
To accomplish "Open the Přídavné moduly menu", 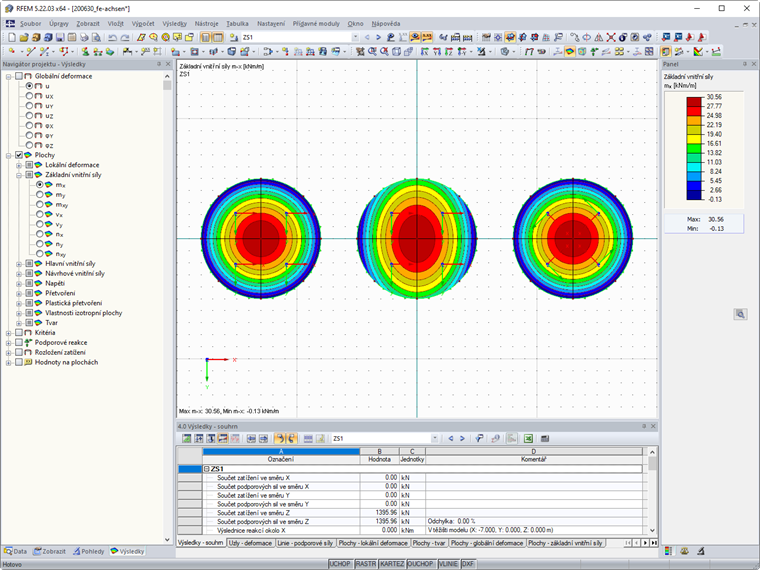I will 316,23.
